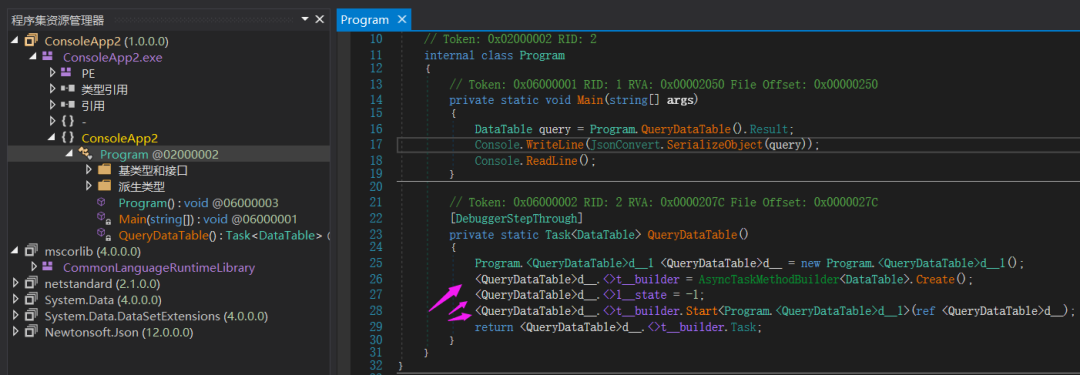Click the mscorlib assembly icon
1080x375 pixels.
31,251
